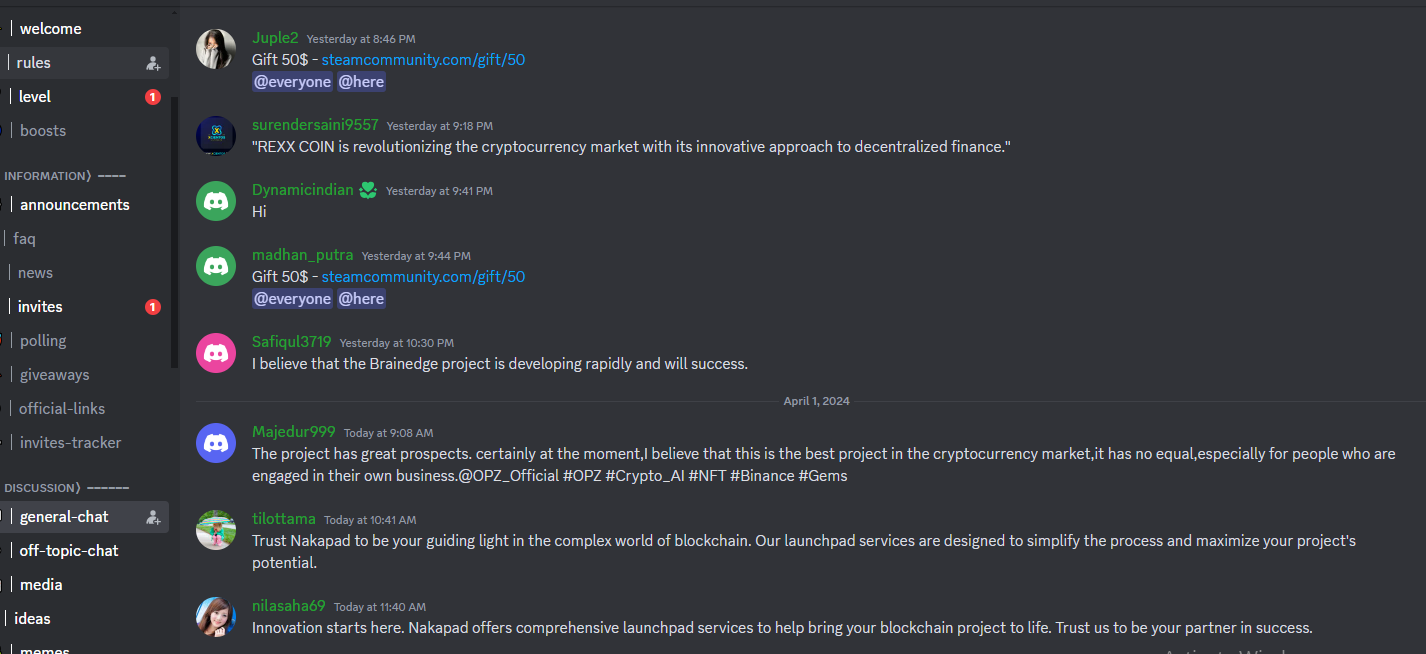Open the invites channel with unread badge

(85, 307)
